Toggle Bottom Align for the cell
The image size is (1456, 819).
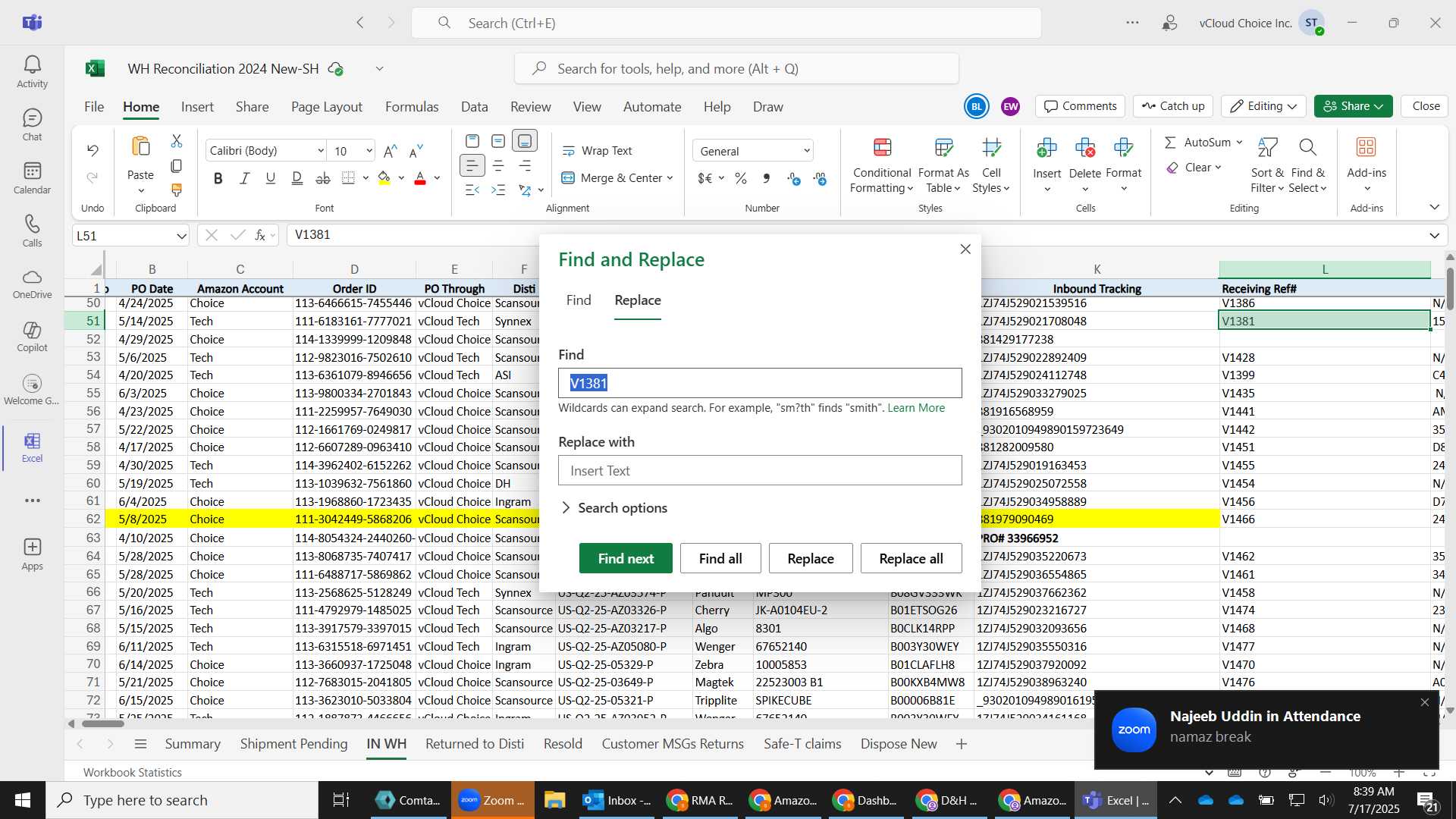pos(524,141)
